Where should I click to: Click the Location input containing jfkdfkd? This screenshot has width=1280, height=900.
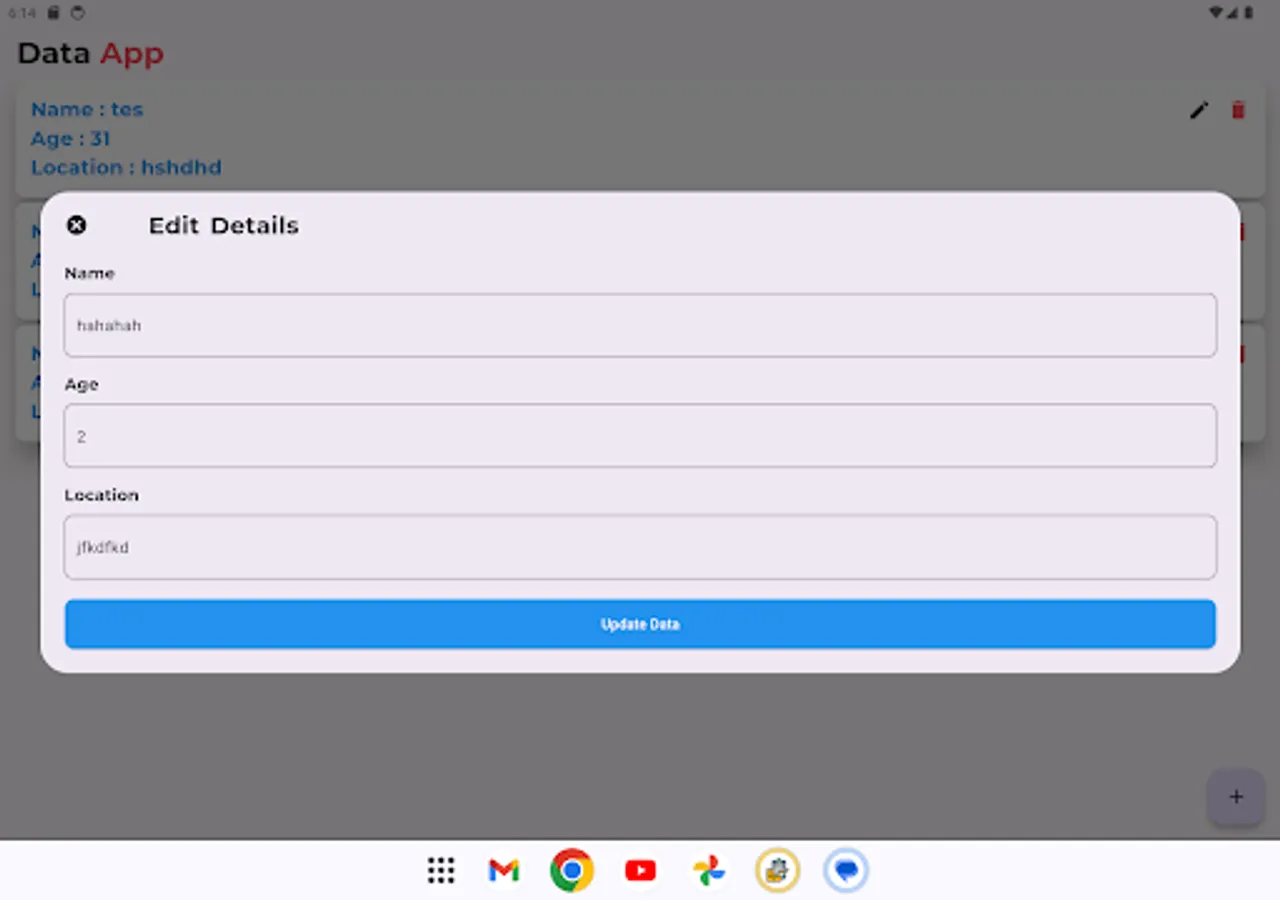pyautogui.click(x=640, y=547)
